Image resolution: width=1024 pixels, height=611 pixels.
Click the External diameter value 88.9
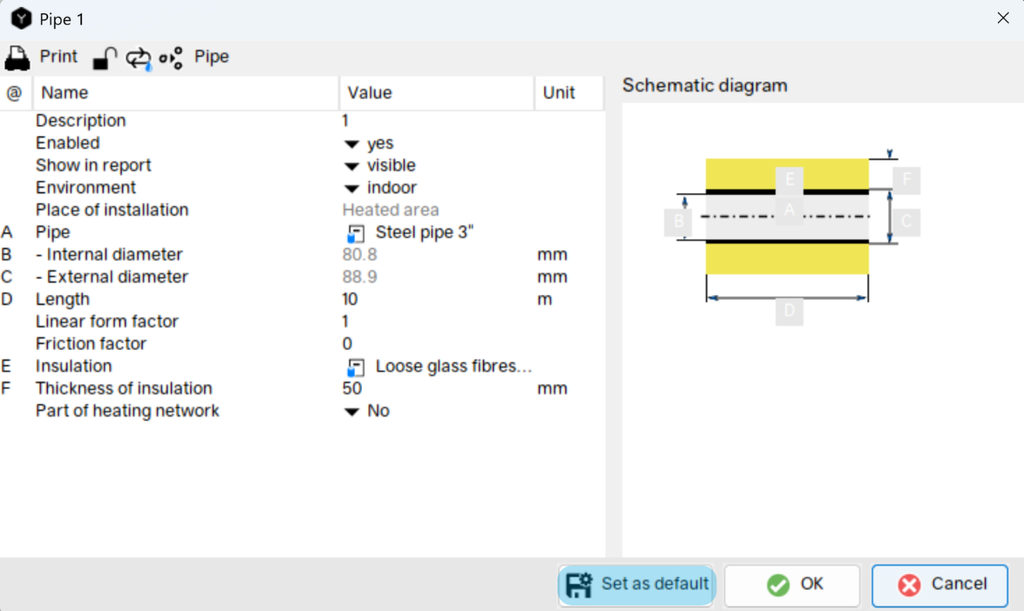(360, 277)
